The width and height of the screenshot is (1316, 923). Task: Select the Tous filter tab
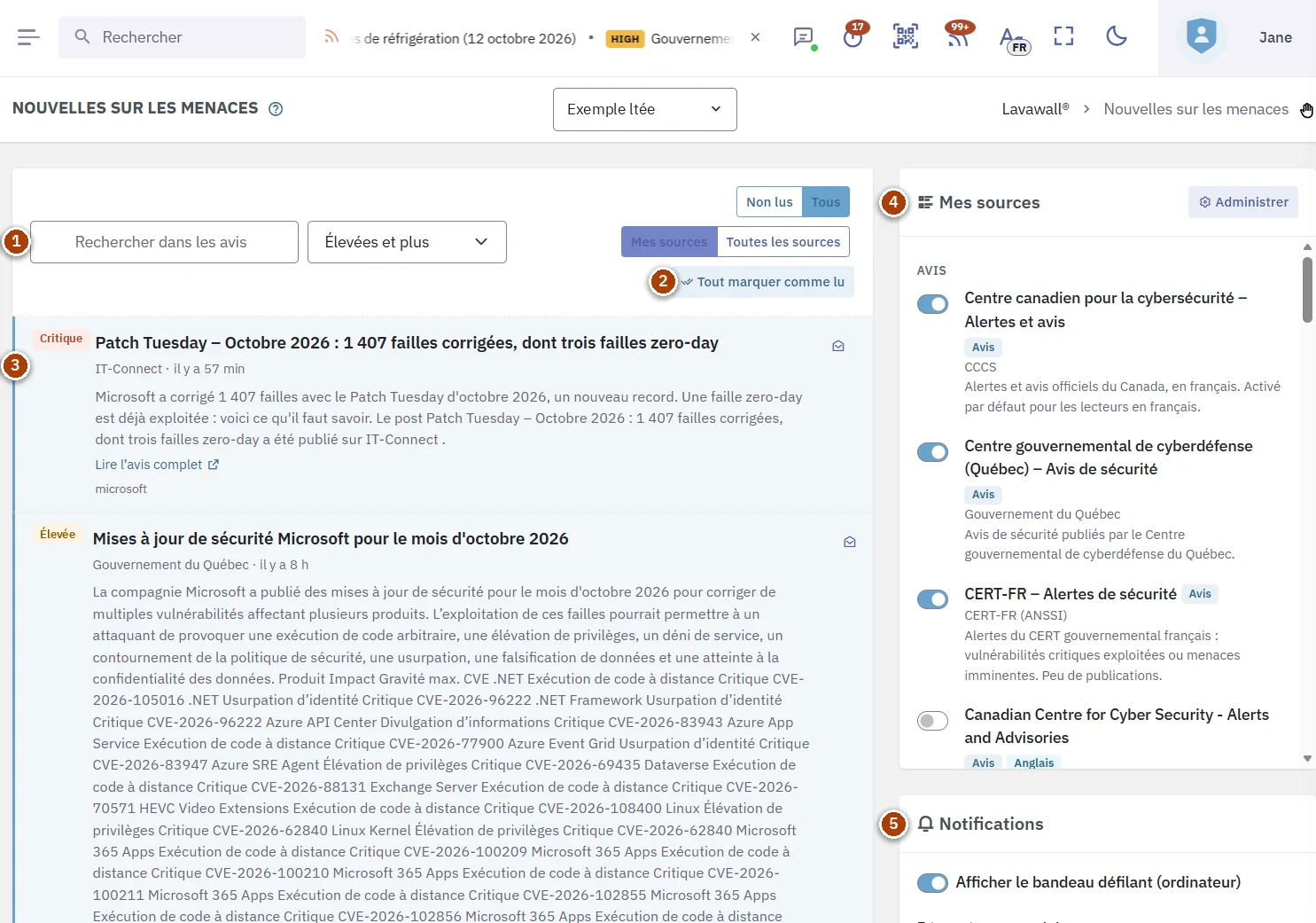(x=826, y=202)
